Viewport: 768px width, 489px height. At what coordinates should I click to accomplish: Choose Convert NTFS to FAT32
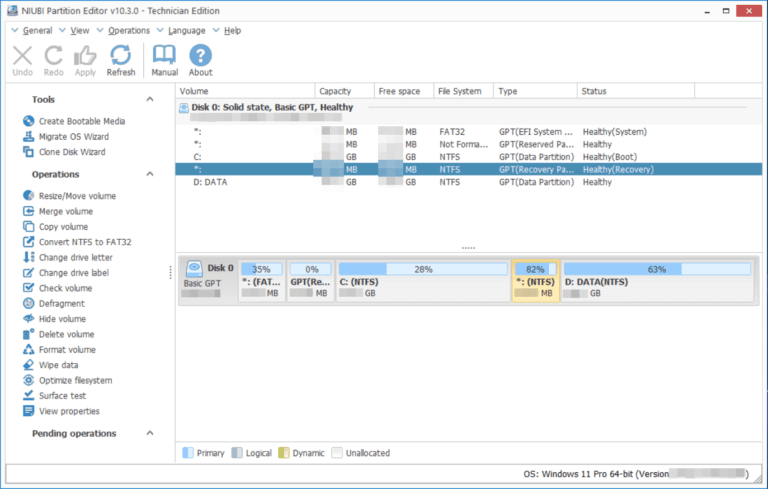77,242
